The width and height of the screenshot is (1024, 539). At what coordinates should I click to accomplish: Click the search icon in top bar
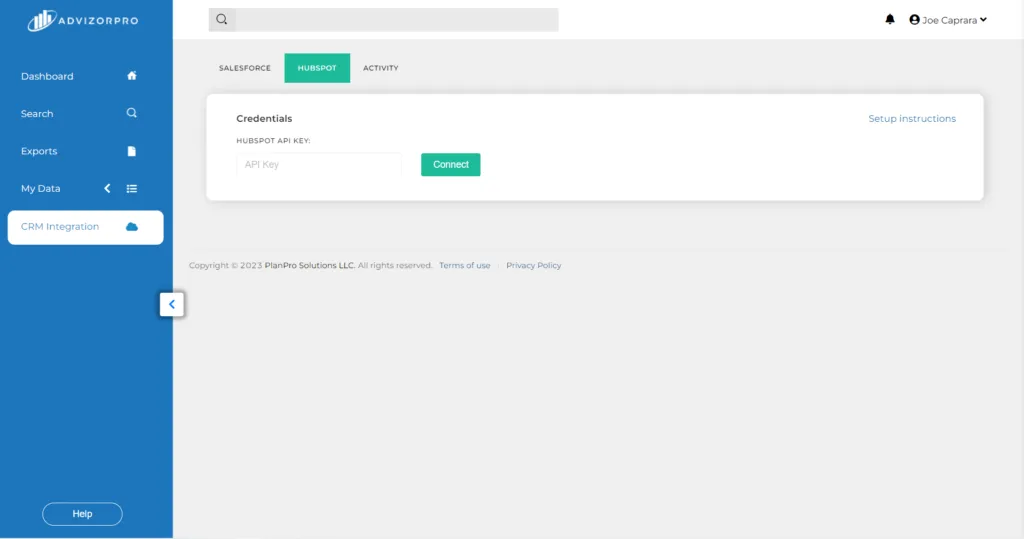(x=222, y=20)
